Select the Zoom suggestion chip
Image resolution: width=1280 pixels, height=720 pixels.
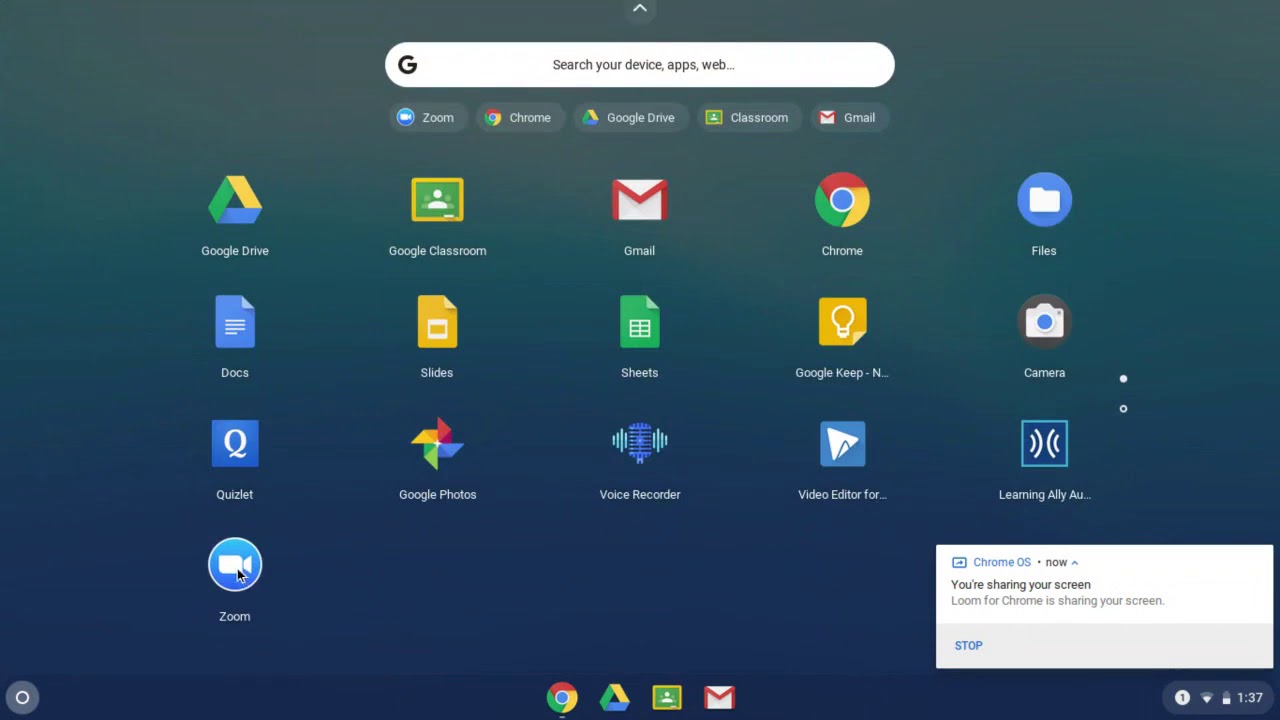pos(426,118)
